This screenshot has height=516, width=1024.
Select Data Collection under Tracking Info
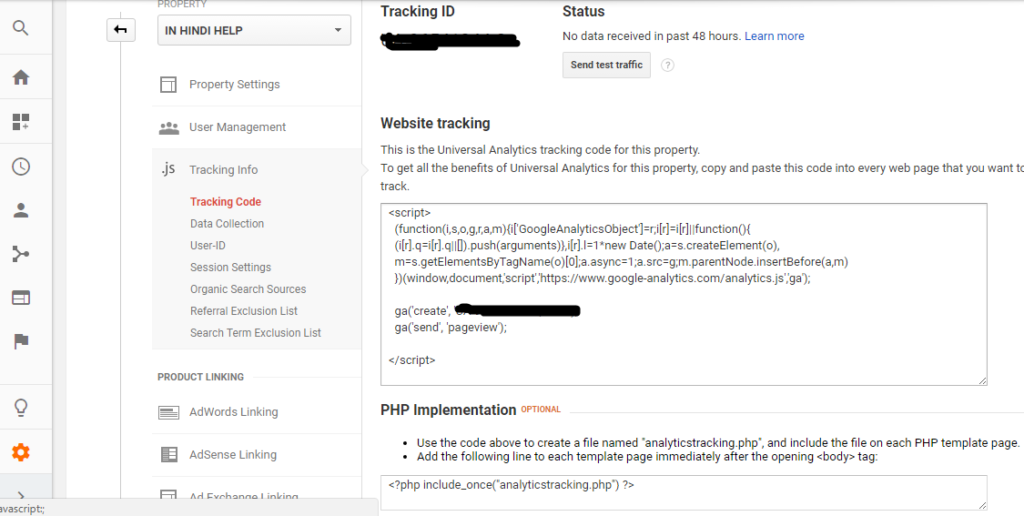click(227, 223)
